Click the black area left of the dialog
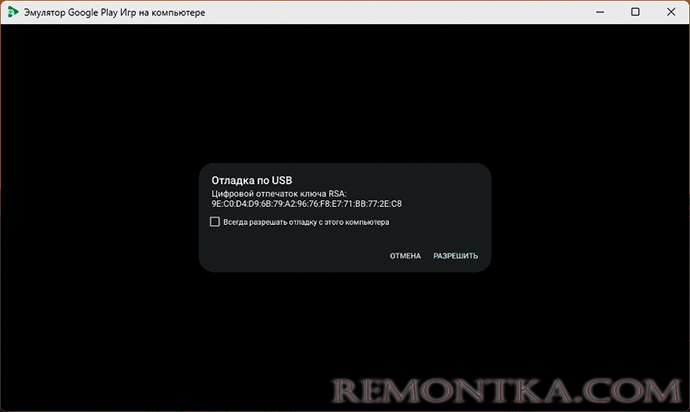Screen dimensions: 690x412 pos(100,218)
